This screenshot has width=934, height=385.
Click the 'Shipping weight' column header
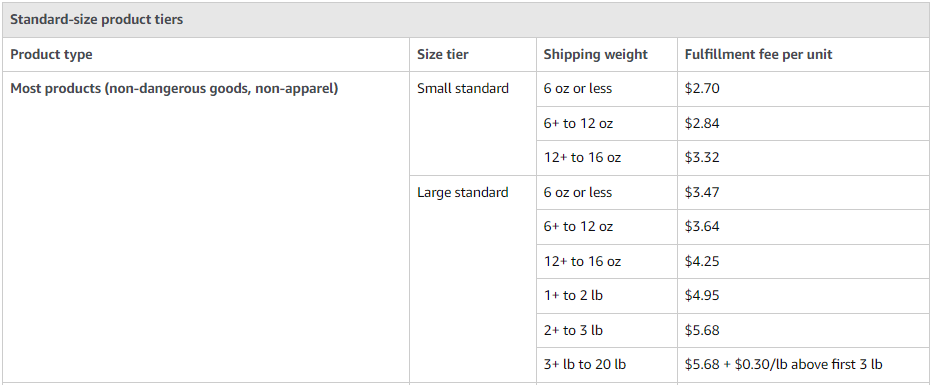pos(595,55)
